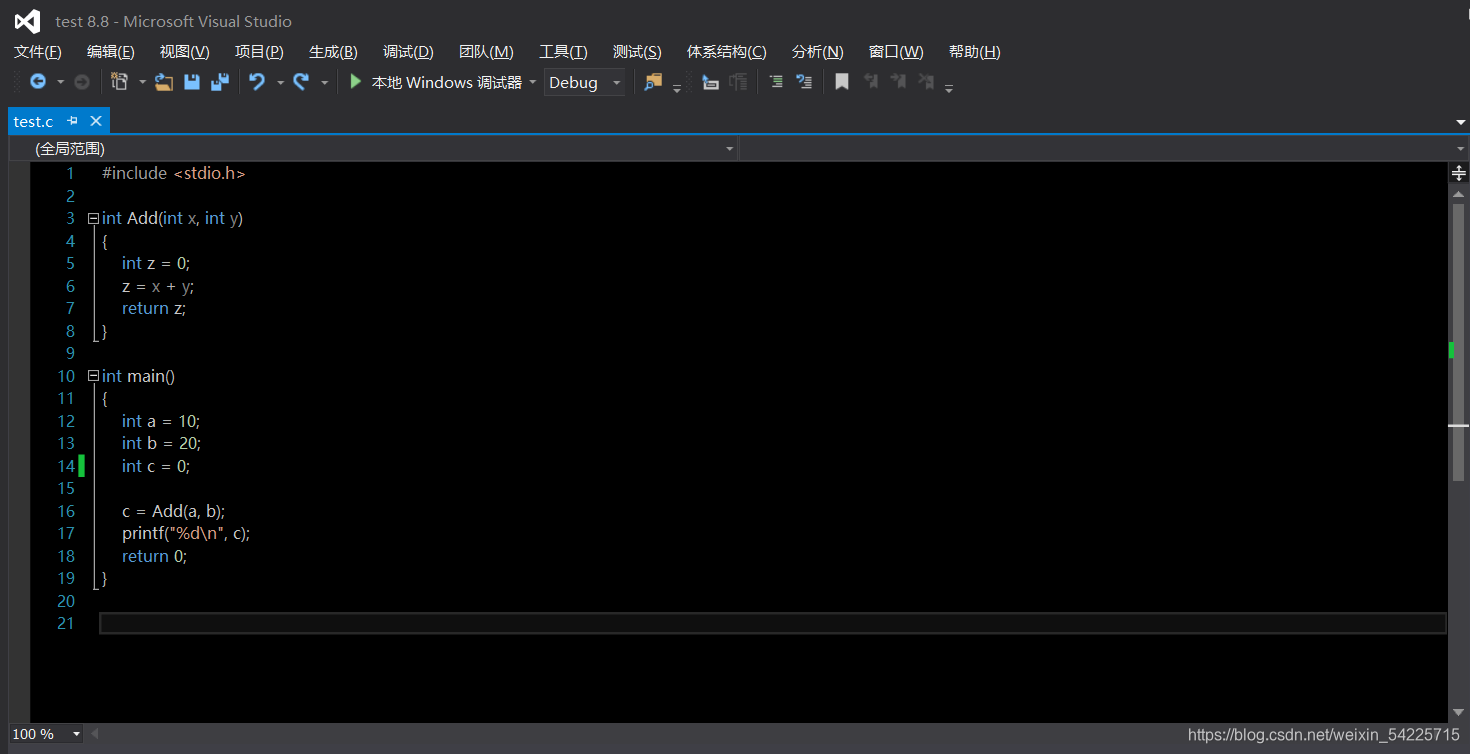Expand the New Project icon dropdown arrow
Viewport: 1470px width, 754px height.
pos(142,82)
